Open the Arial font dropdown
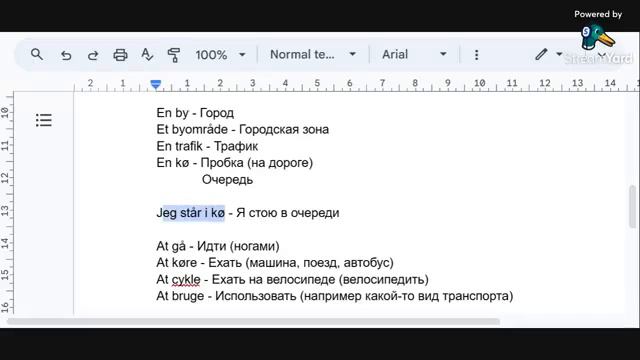 coord(414,54)
